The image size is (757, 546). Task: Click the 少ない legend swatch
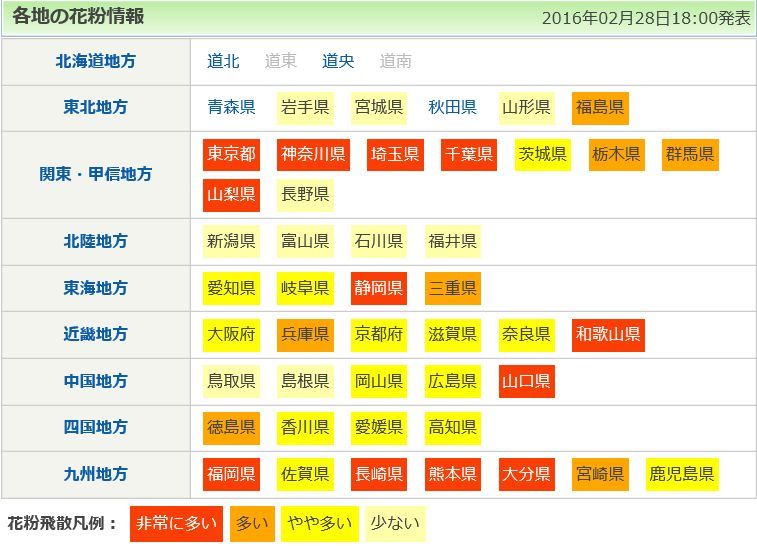pos(393,523)
